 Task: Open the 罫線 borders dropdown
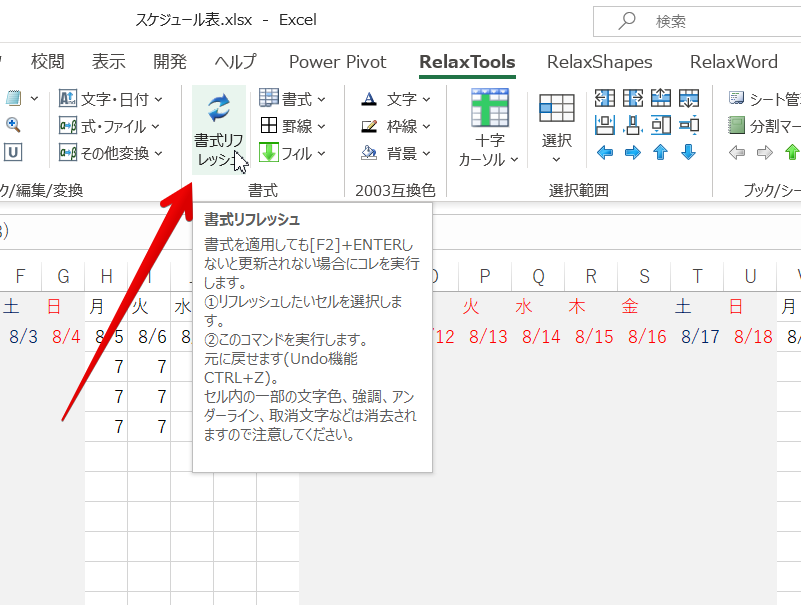292,126
